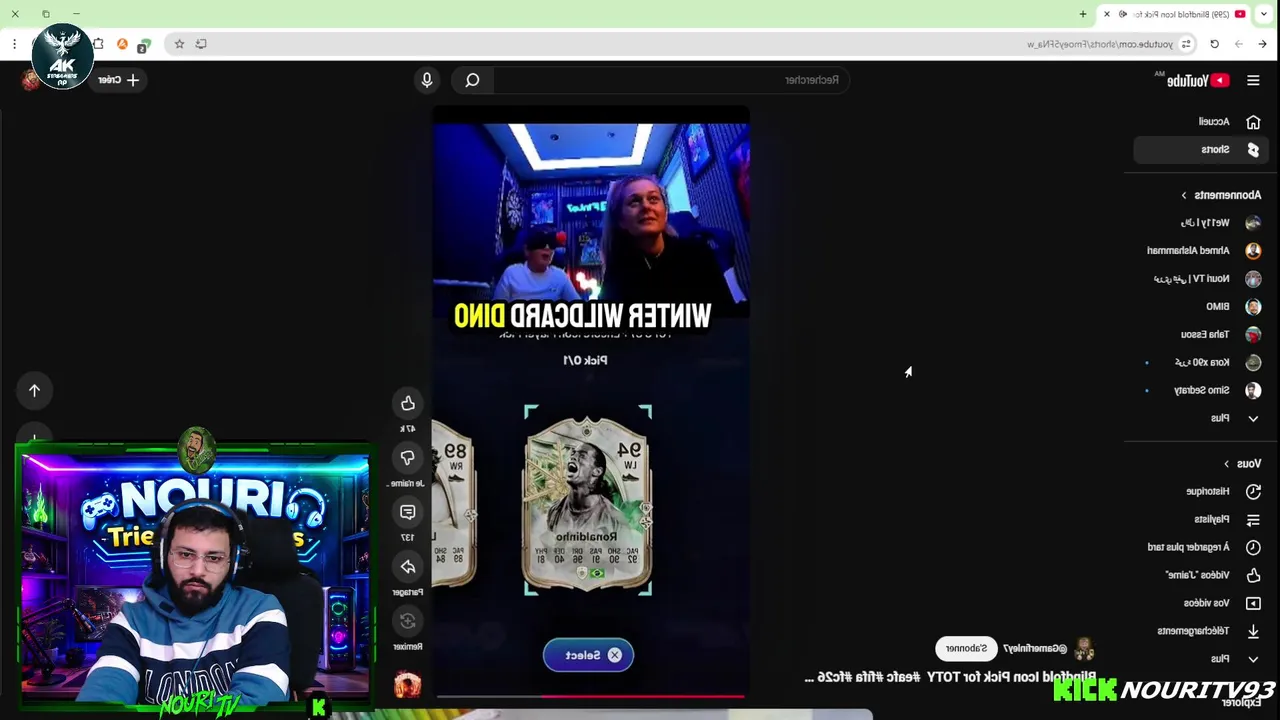Viewport: 1280px width, 720px height.
Task: Click the orange extension icon
Action: (x=122, y=44)
